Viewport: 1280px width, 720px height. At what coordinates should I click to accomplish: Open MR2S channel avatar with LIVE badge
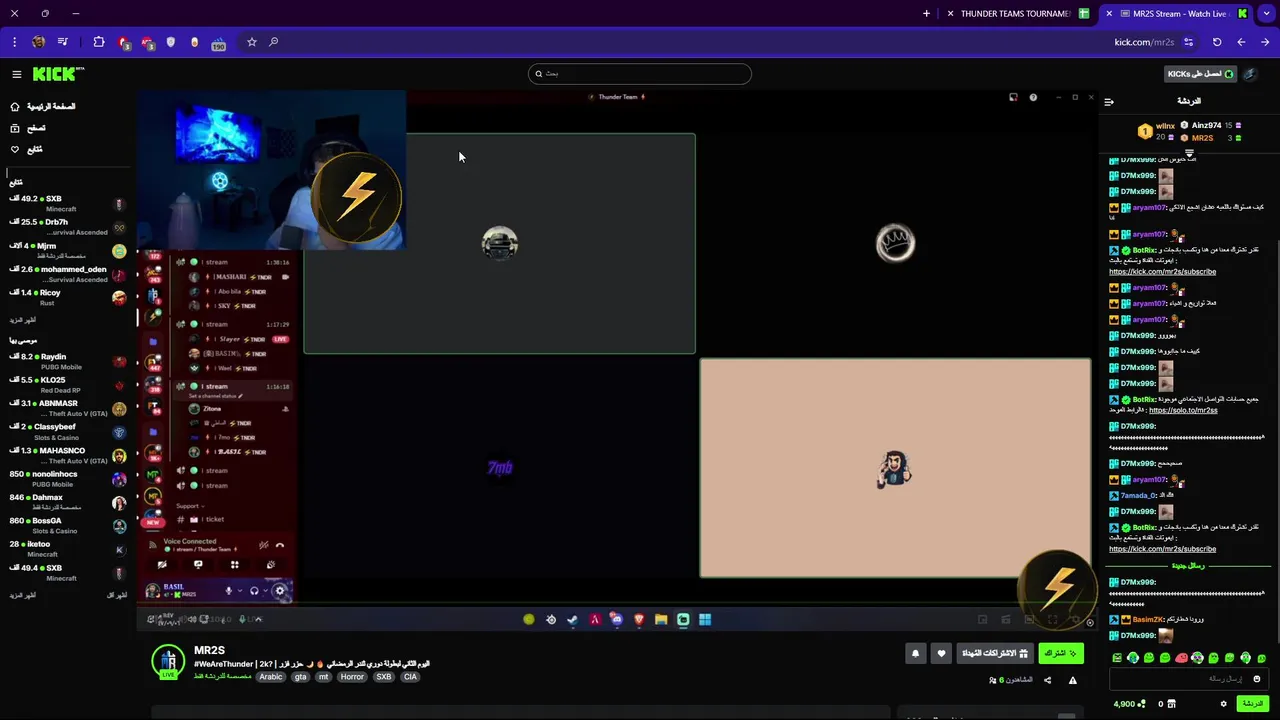[168, 662]
